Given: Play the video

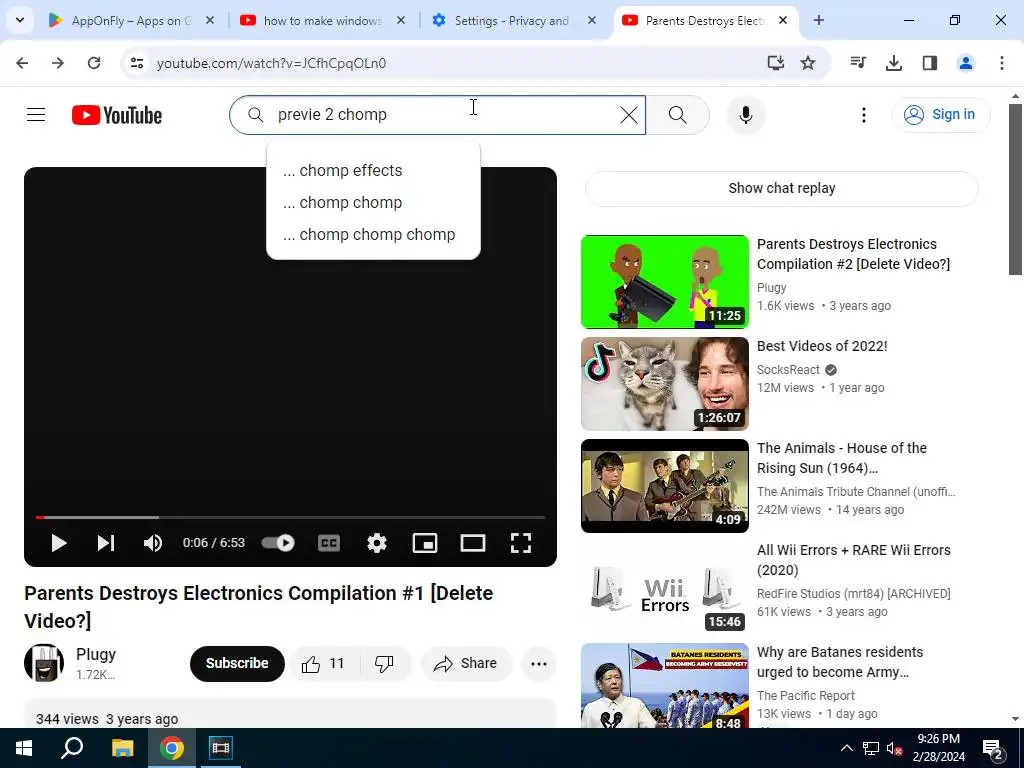Looking at the screenshot, I should coord(59,543).
